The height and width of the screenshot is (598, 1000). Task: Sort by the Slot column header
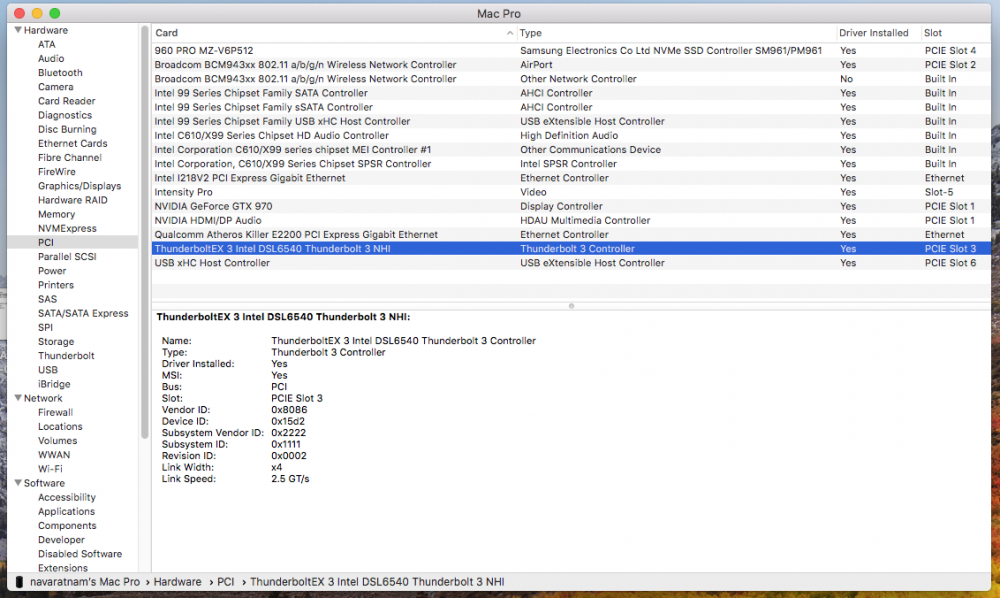click(x=932, y=33)
